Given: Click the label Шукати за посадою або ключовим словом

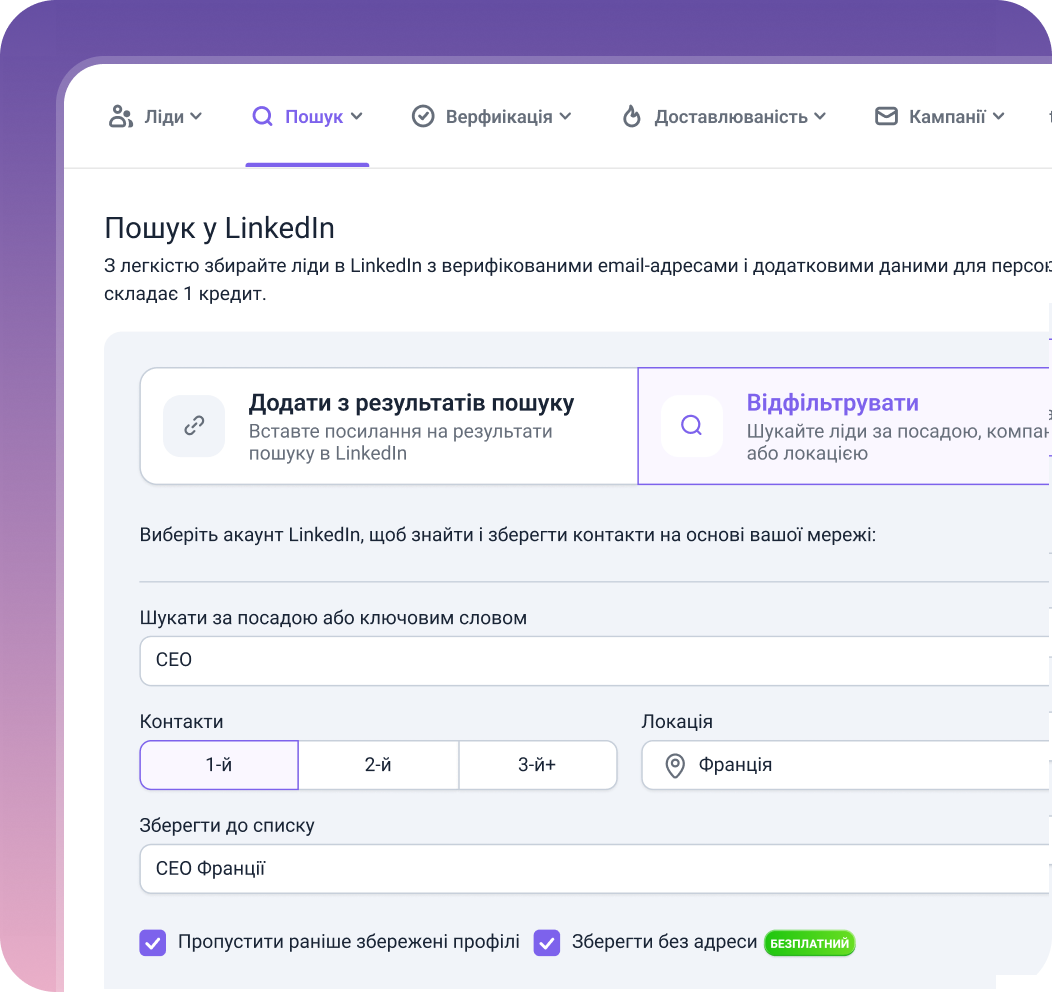Looking at the screenshot, I should point(333,618).
